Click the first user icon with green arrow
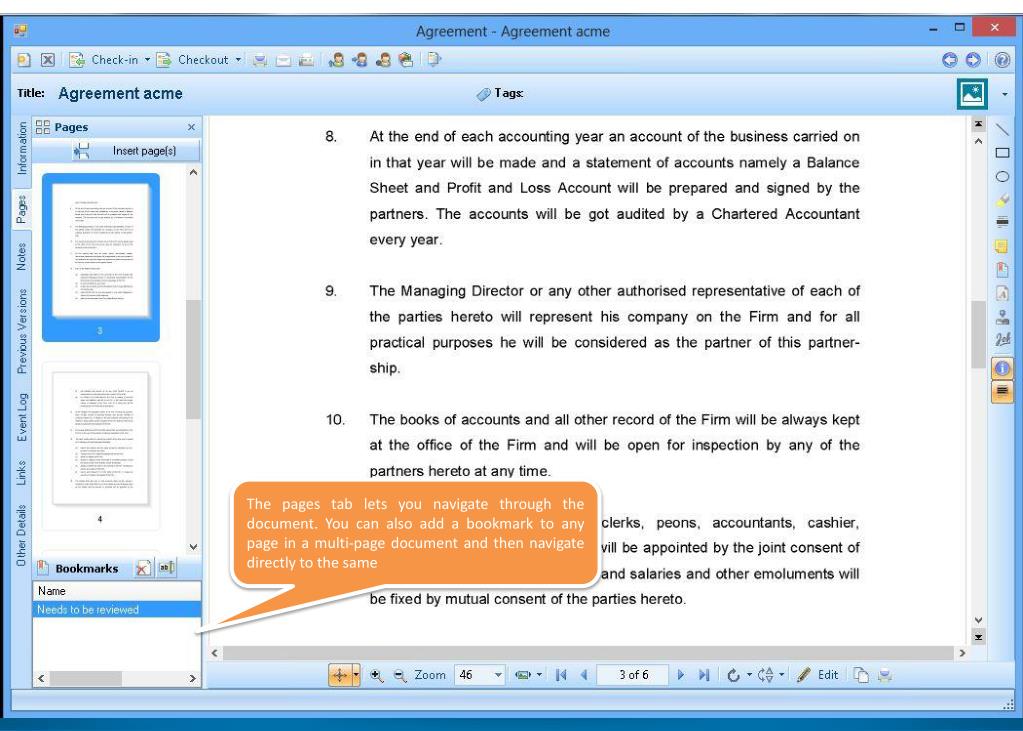This screenshot has width=1023, height=731. [337, 60]
